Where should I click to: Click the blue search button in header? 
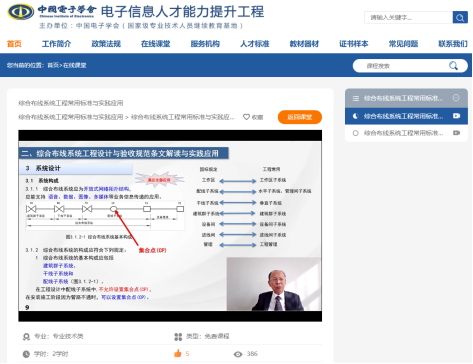point(460,17)
